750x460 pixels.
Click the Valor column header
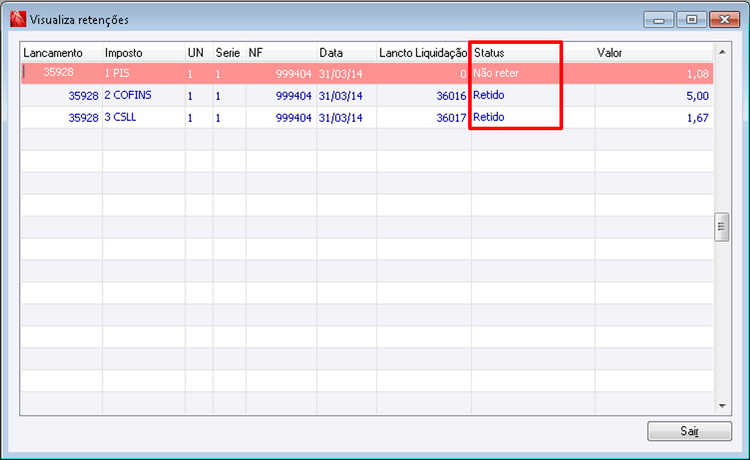[654, 53]
